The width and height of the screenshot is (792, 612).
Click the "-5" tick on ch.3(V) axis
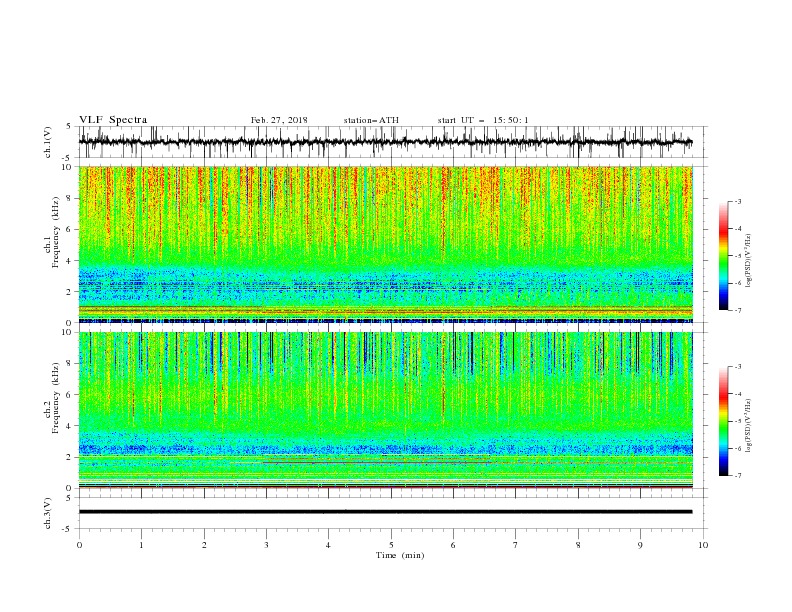(x=68, y=529)
